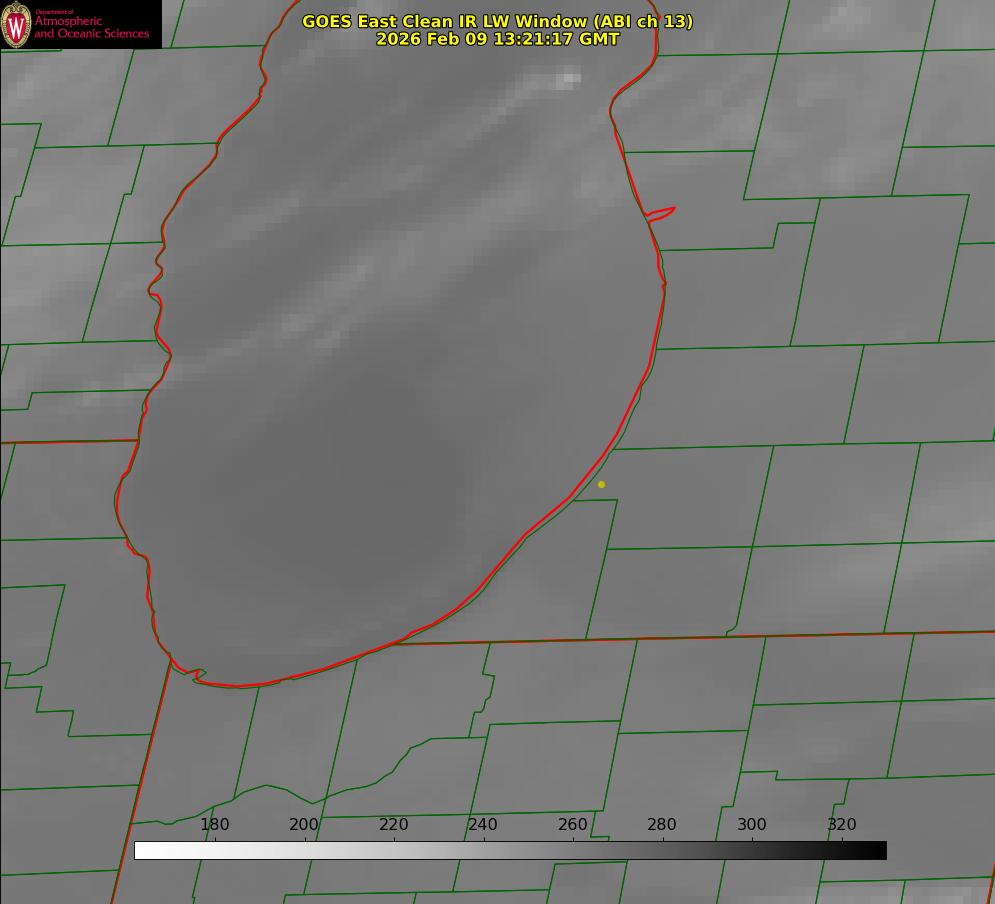Click the UW Atmospheric and Oceanic Sciences logo
995x904 pixels.
[81, 24]
